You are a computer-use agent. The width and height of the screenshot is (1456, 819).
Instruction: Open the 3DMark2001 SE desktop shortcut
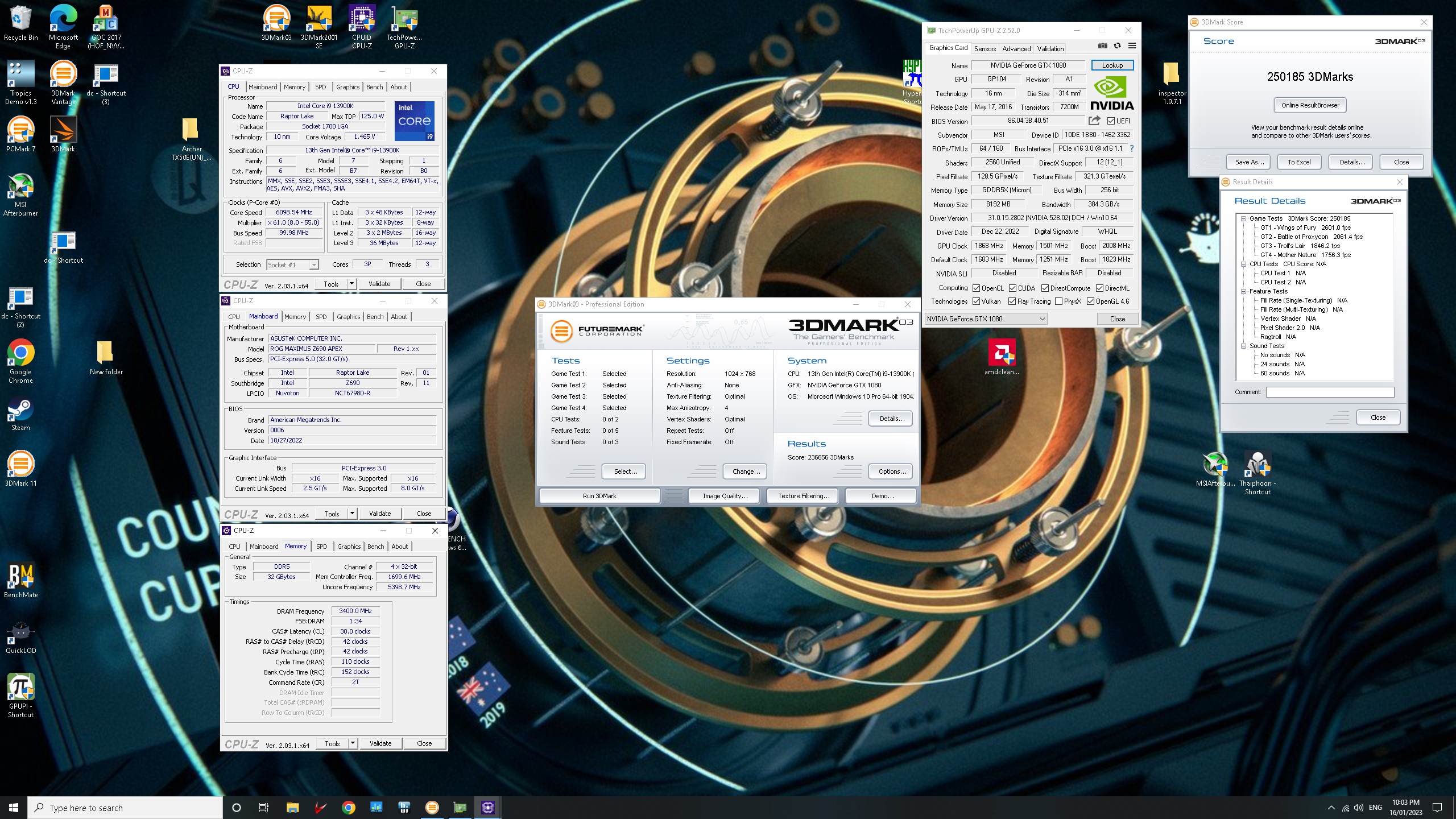(319, 27)
